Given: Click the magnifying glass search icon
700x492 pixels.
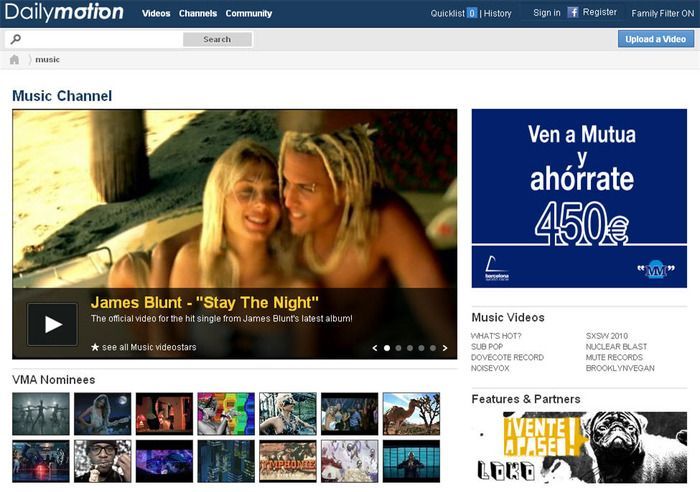Looking at the screenshot, I should tap(16, 39).
